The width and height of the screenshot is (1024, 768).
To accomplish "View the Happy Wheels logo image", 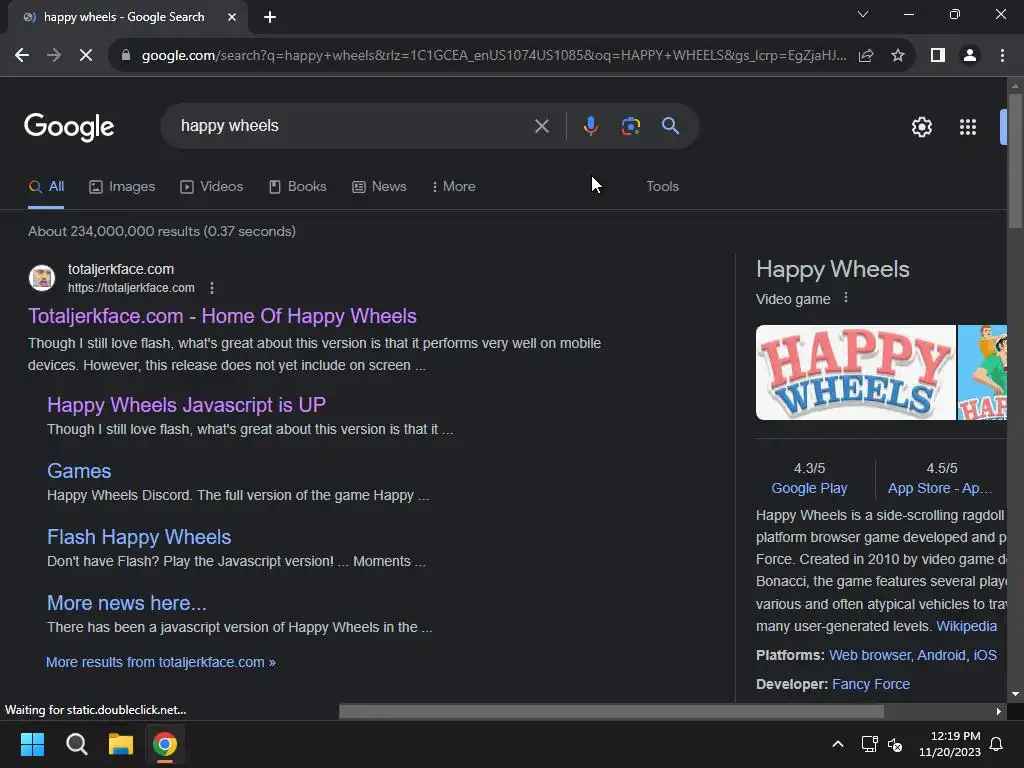I will (856, 372).
